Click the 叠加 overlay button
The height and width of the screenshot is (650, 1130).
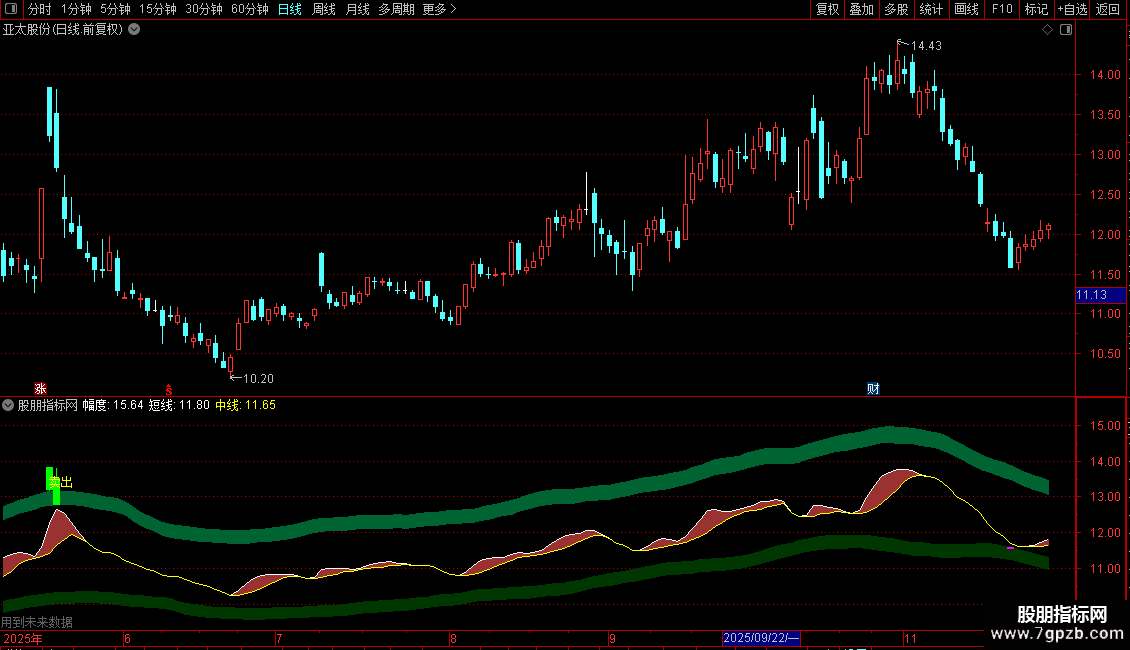point(861,9)
